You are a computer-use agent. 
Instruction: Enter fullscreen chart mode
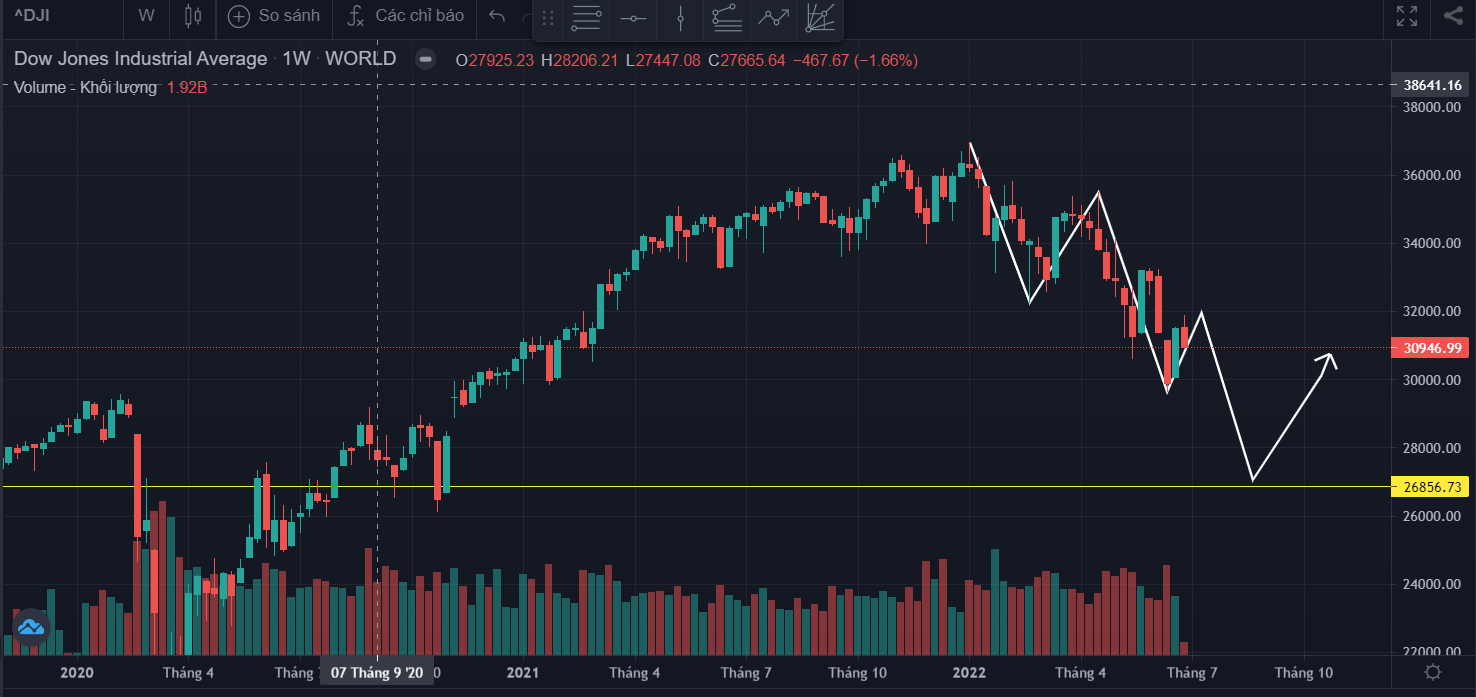(1407, 16)
